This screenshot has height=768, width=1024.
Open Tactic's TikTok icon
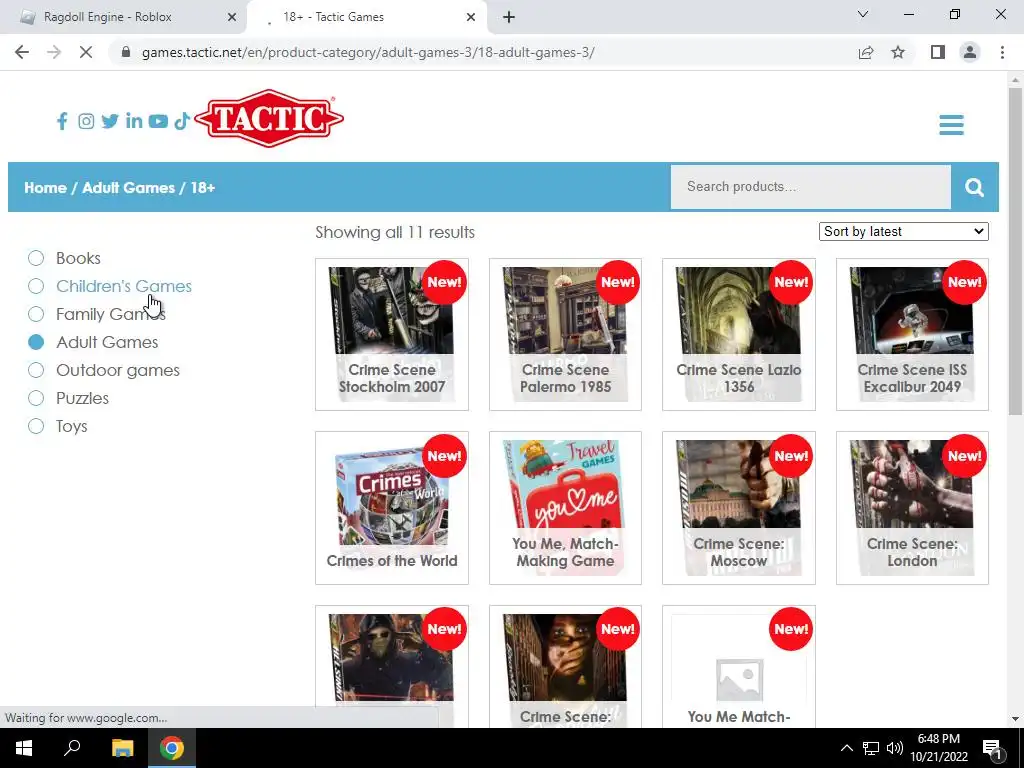pos(182,121)
